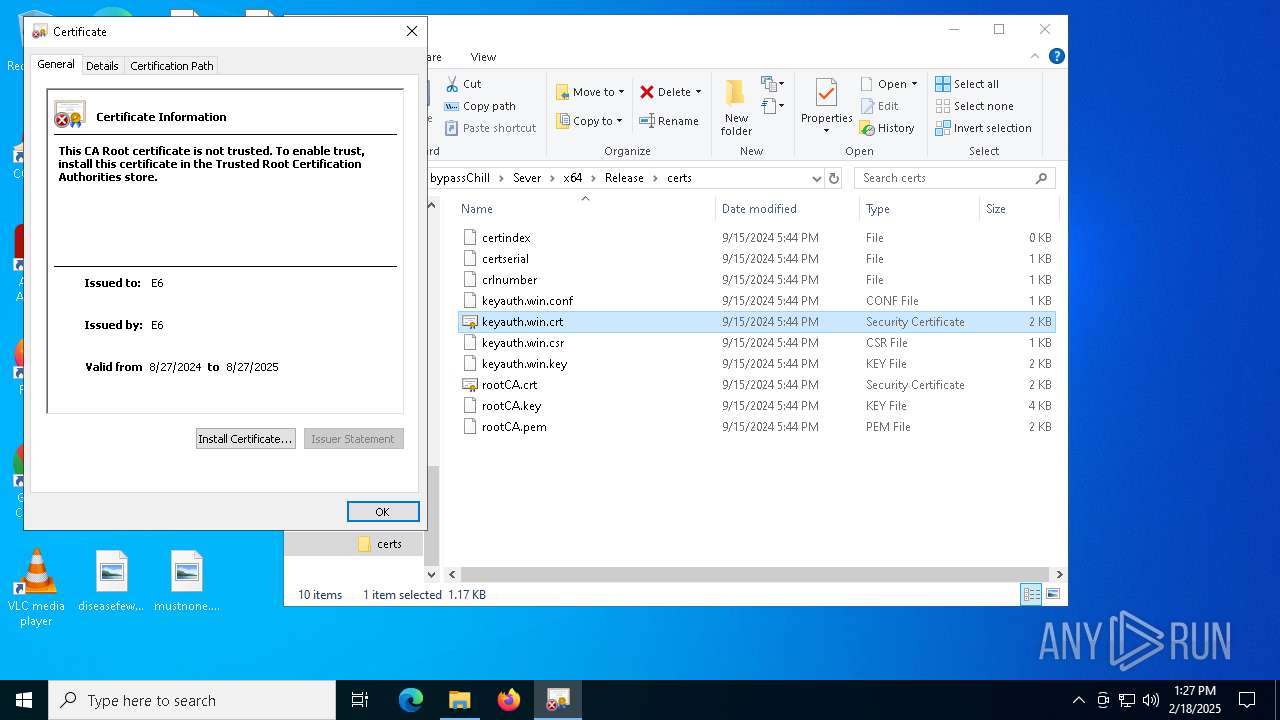
Task: Click the horizontal scrollbar right arrow
Action: (1059, 574)
